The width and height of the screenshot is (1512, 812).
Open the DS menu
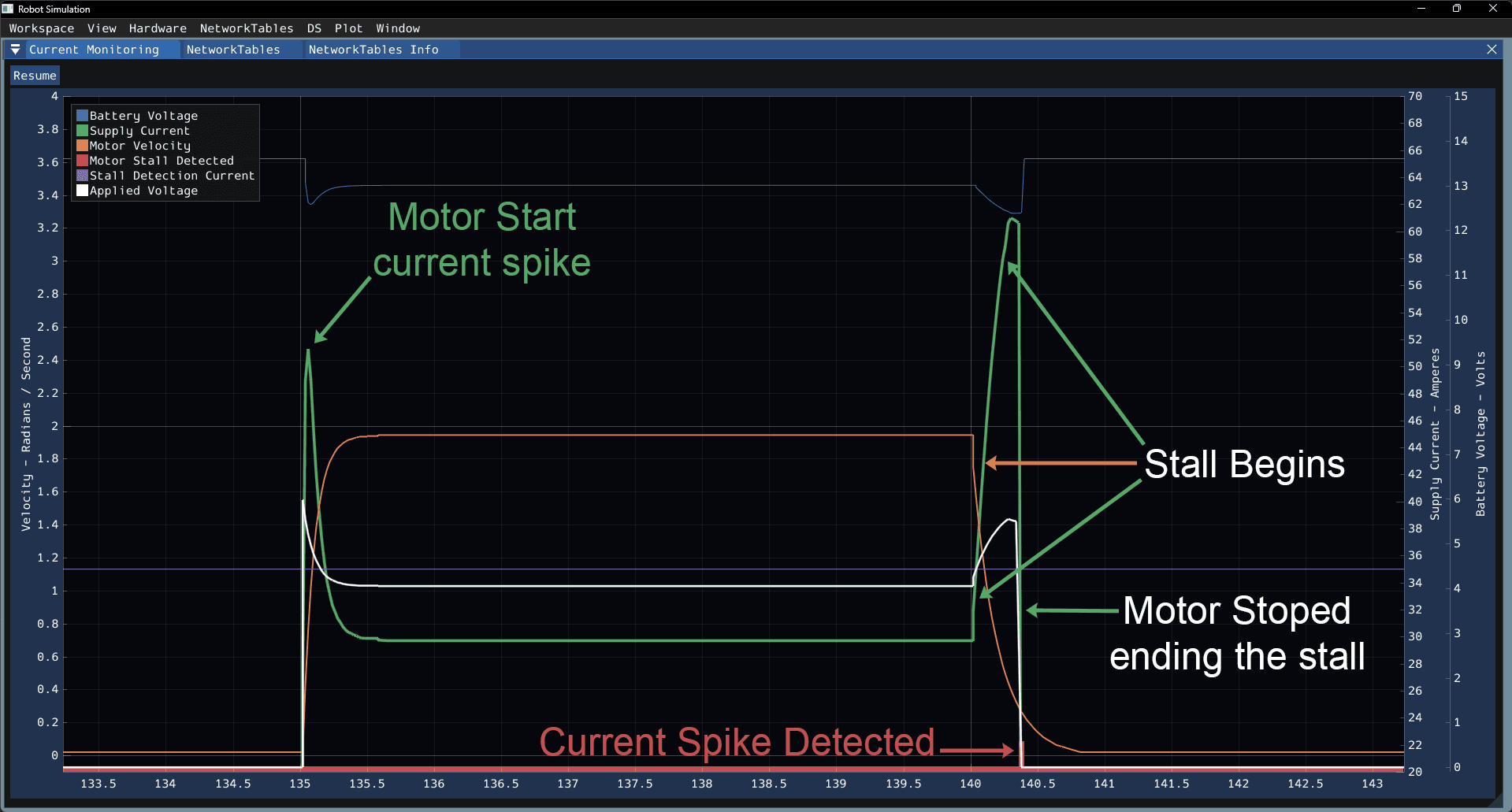(314, 28)
